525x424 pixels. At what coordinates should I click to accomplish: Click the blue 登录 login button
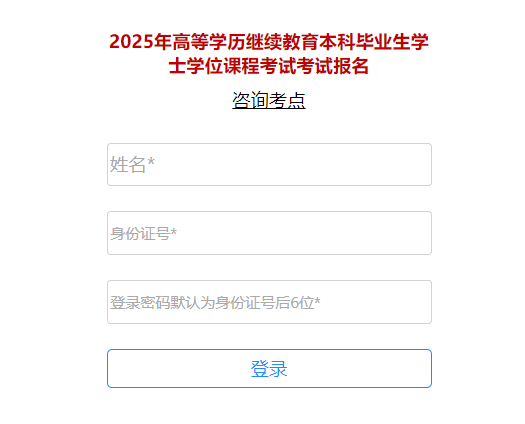[x=269, y=368]
